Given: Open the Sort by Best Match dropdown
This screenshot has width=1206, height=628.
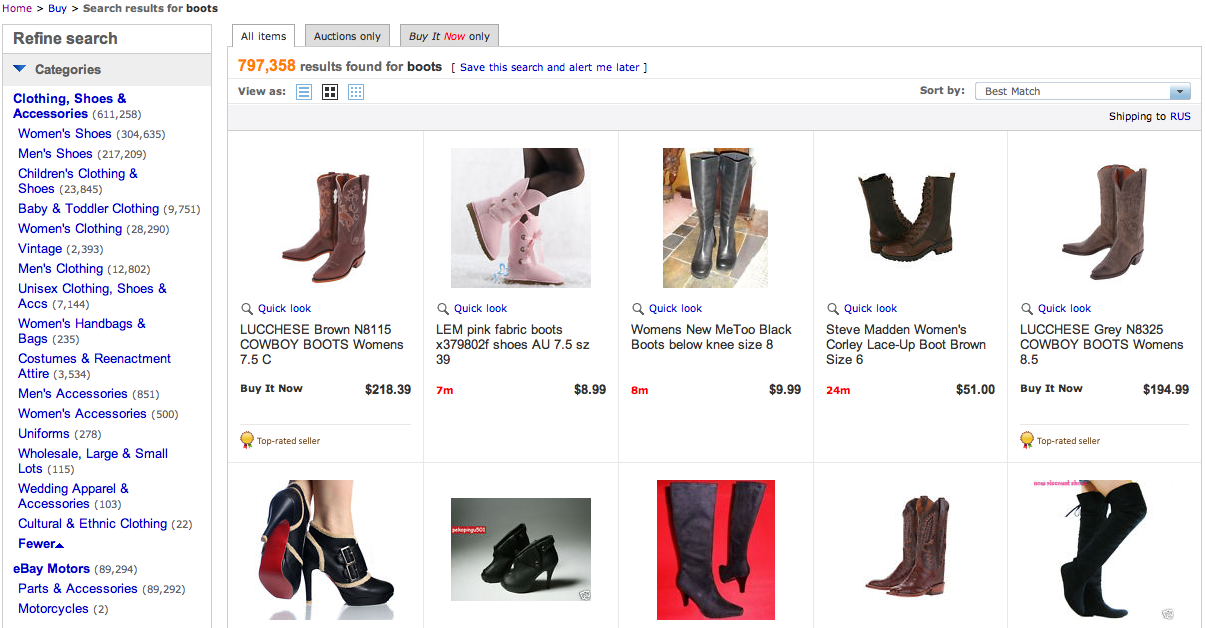Looking at the screenshot, I should point(1083,91).
